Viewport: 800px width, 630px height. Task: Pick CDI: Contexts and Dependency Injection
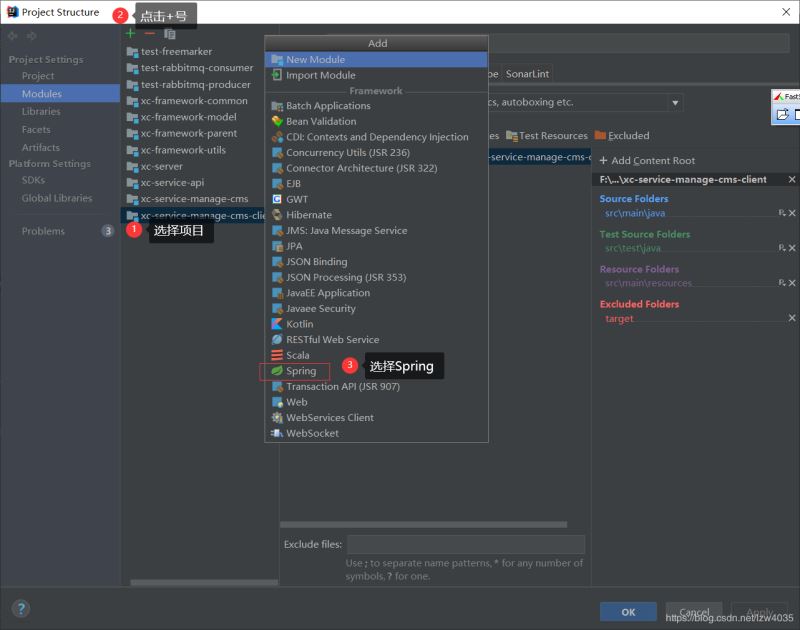coord(376,137)
